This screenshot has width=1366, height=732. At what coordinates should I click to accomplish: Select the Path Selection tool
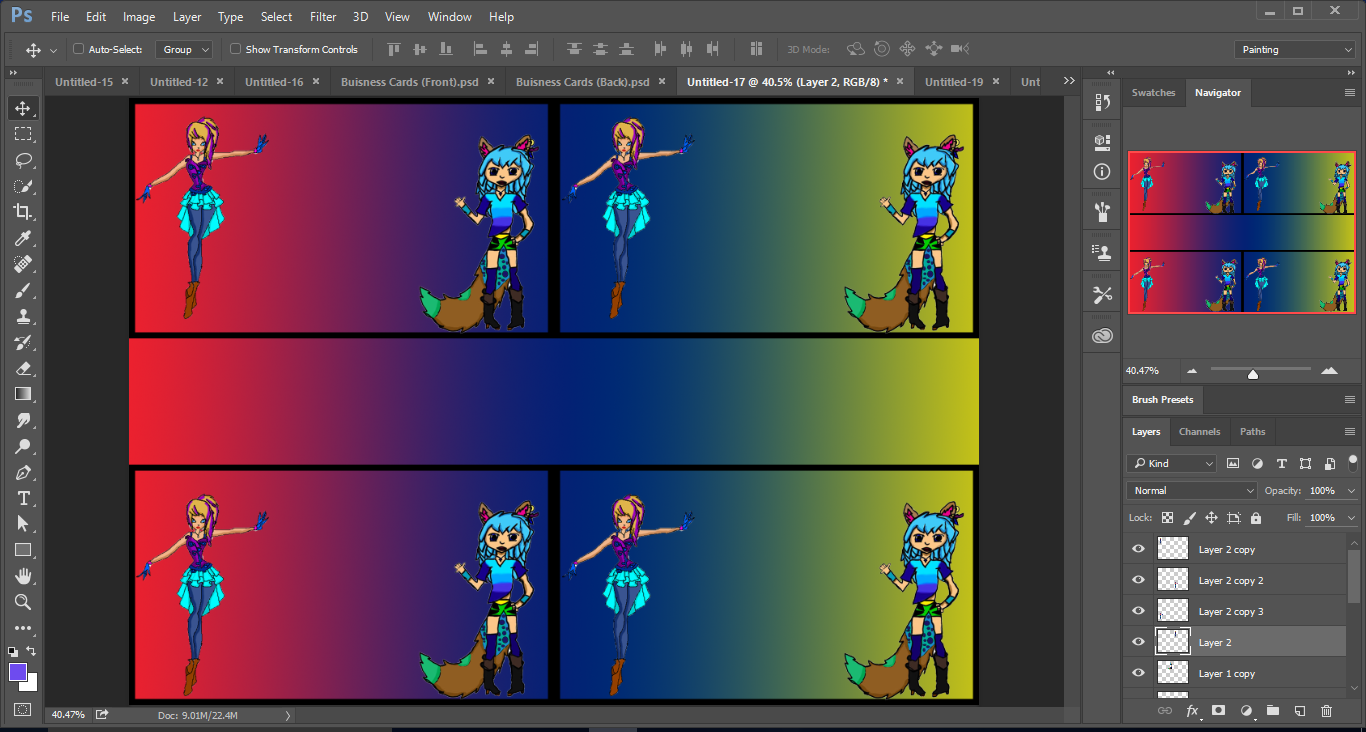(x=22, y=524)
